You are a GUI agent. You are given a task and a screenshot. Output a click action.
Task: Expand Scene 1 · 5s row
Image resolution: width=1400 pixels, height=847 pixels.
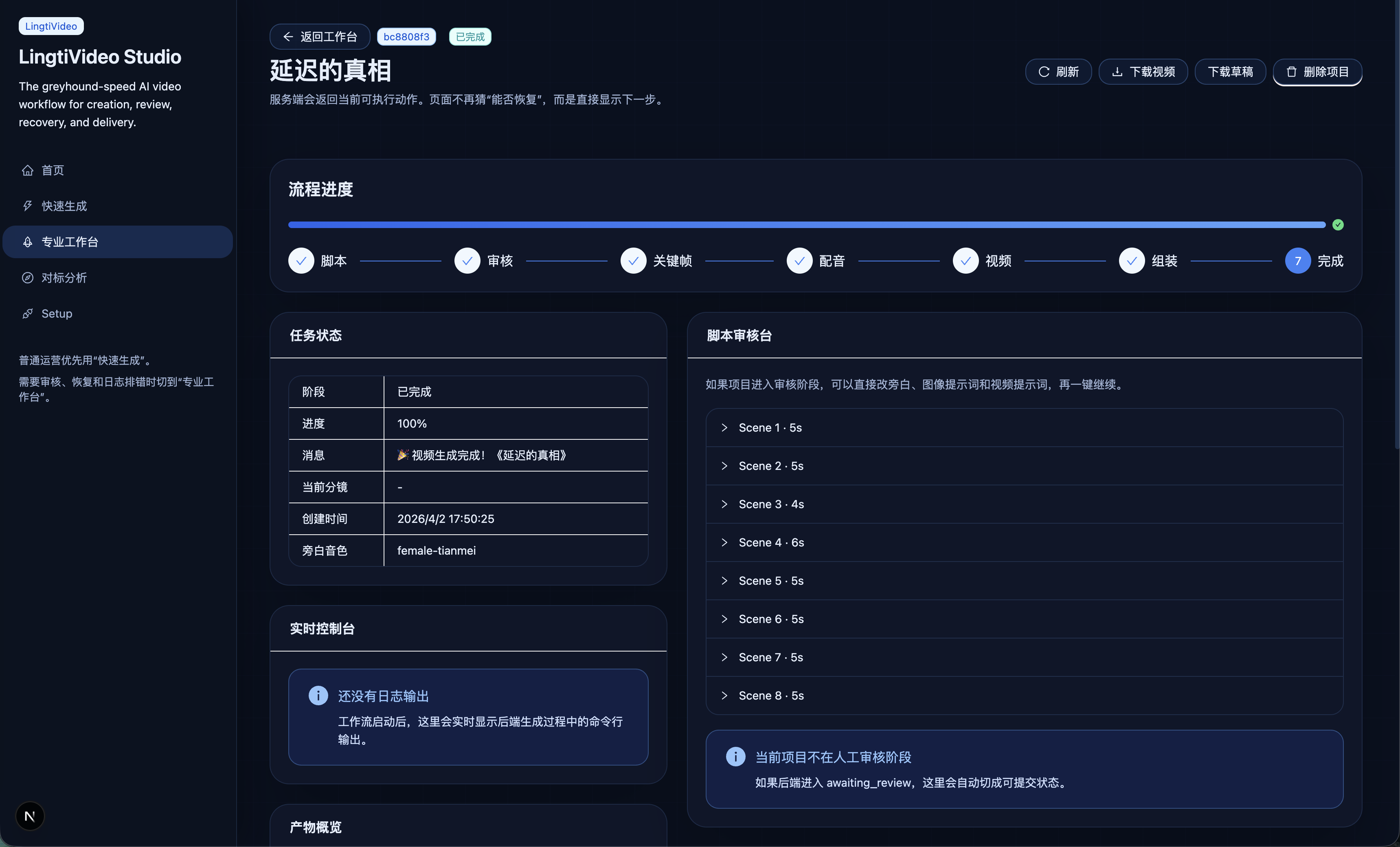pos(1025,428)
